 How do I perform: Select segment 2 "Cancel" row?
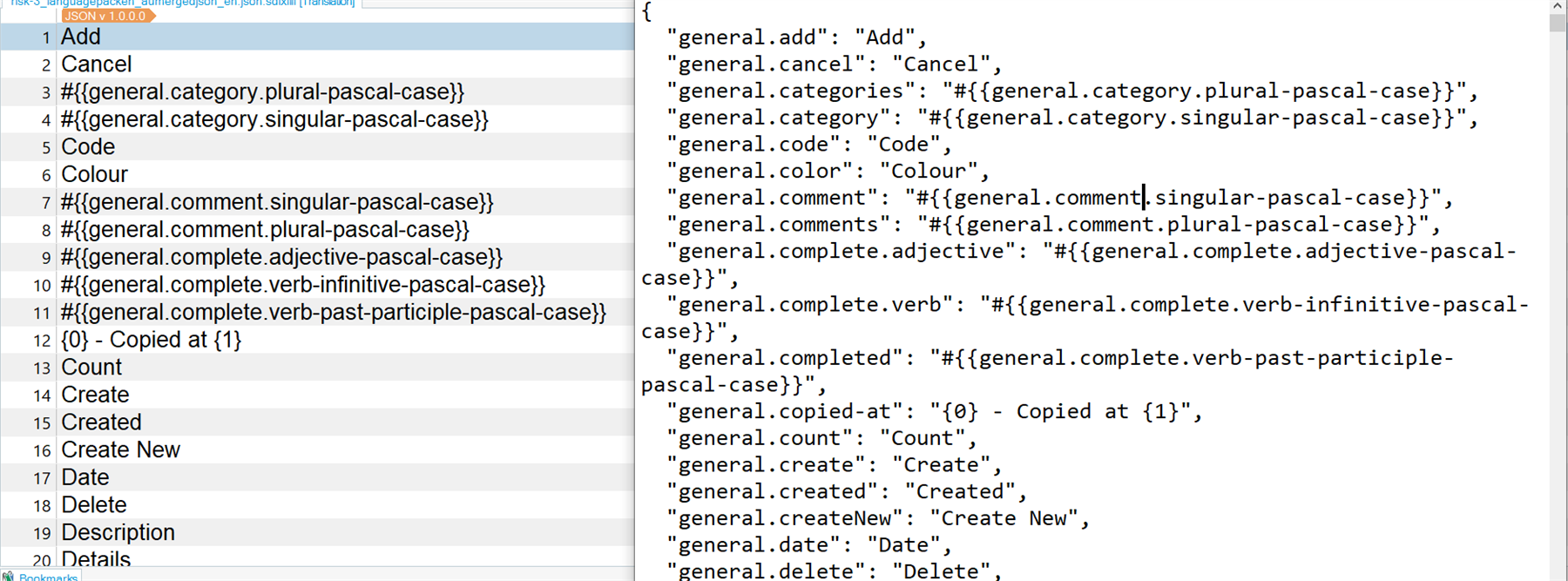click(317, 64)
